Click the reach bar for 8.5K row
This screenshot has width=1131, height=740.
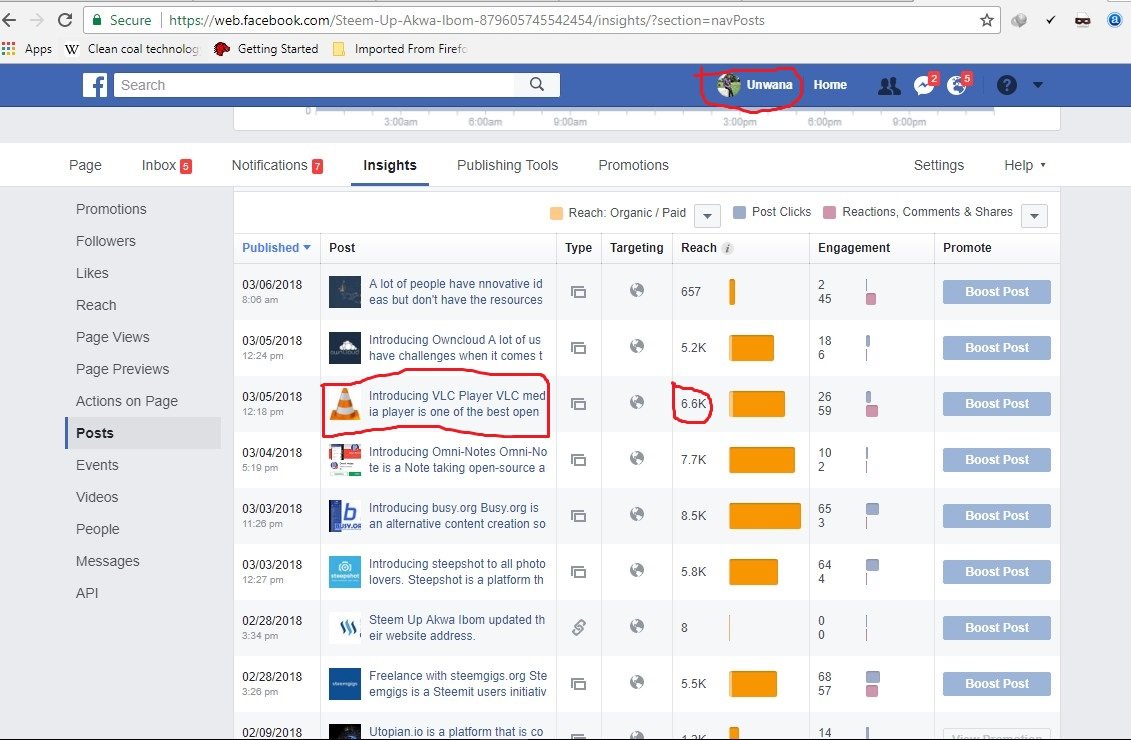click(765, 516)
